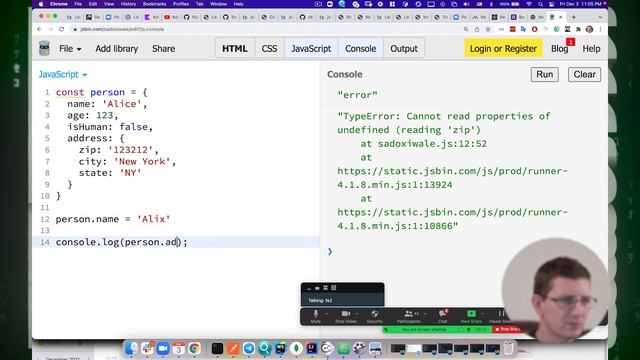This screenshot has height=360, width=640.
Task: Toggle the HTML panel
Action: [235, 49]
